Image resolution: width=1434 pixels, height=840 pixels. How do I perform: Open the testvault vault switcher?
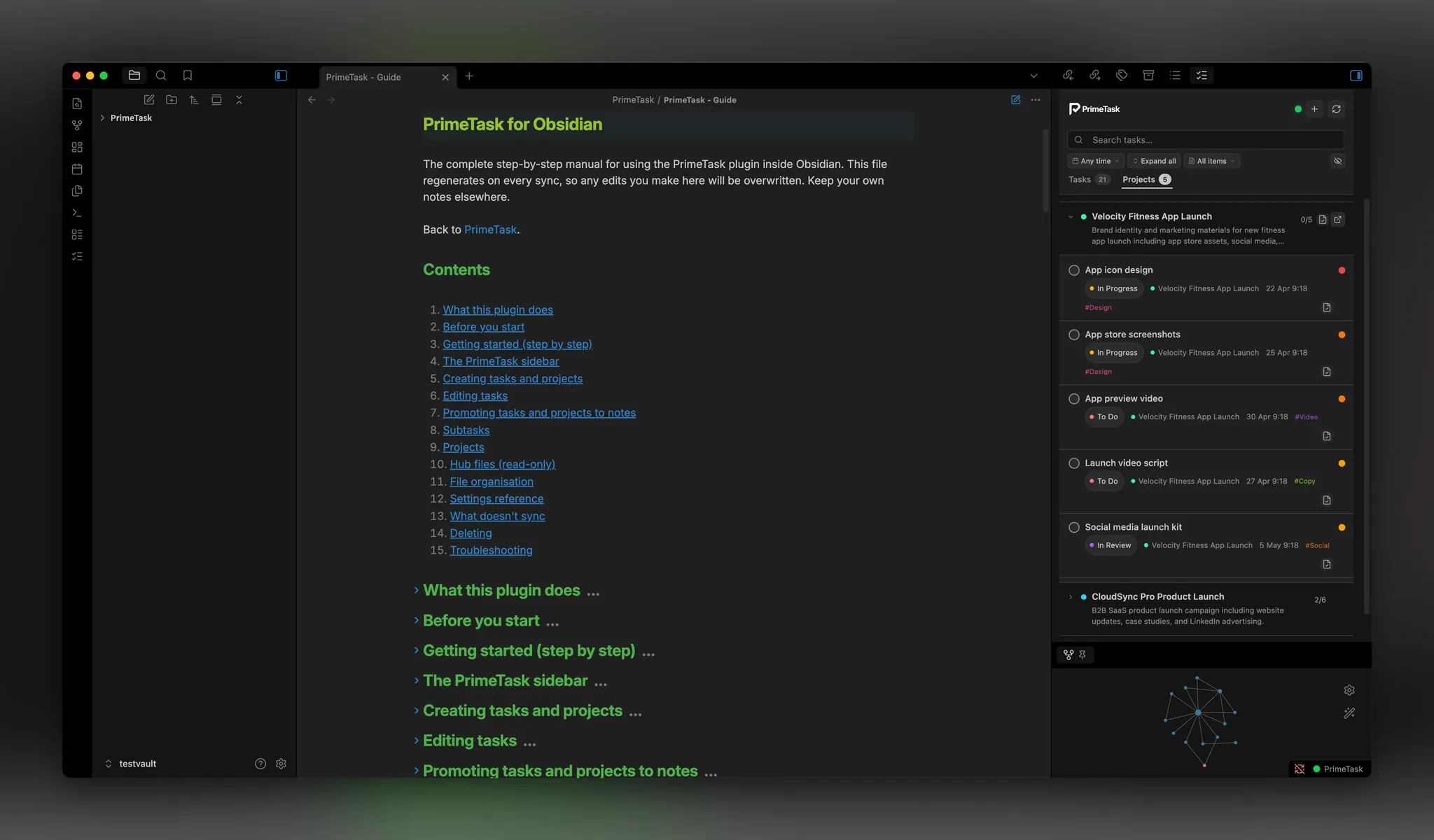(x=130, y=764)
